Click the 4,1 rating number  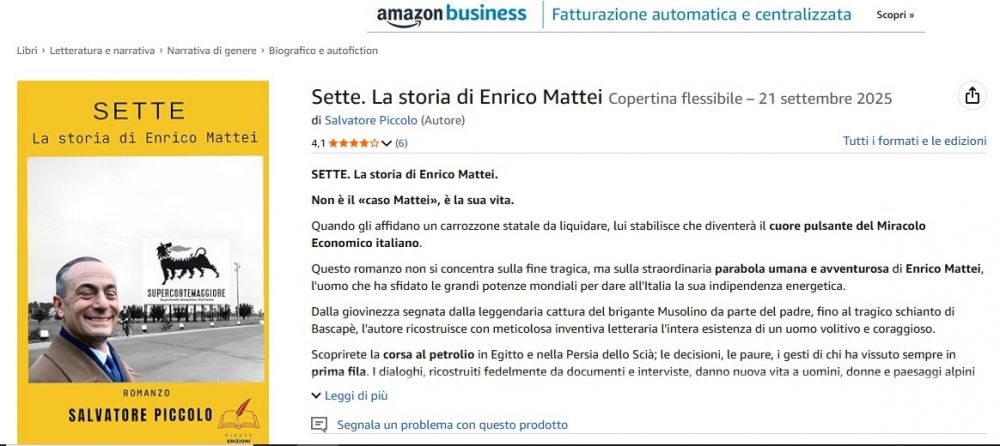(x=318, y=143)
